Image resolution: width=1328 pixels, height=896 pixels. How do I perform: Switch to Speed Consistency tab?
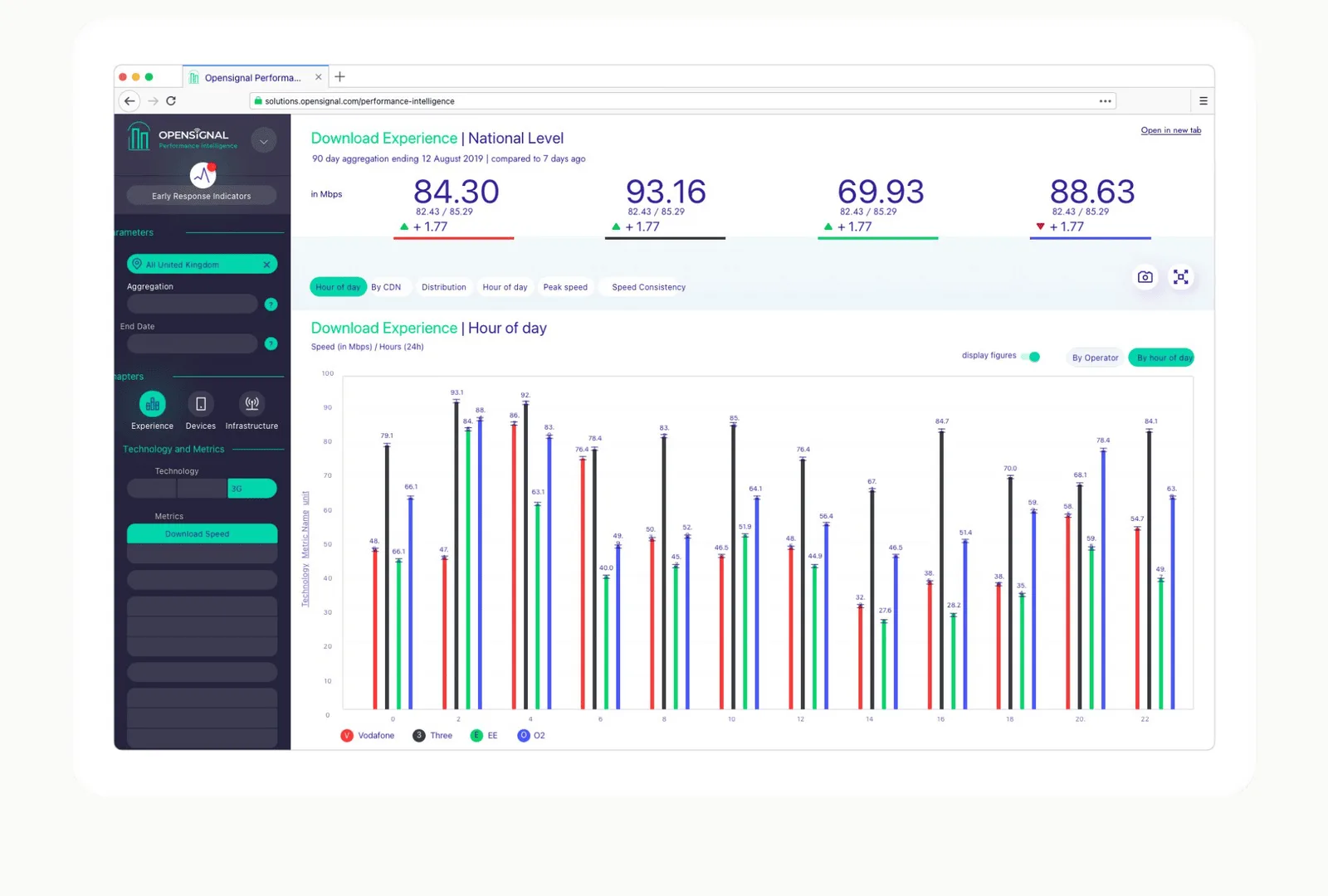click(648, 287)
